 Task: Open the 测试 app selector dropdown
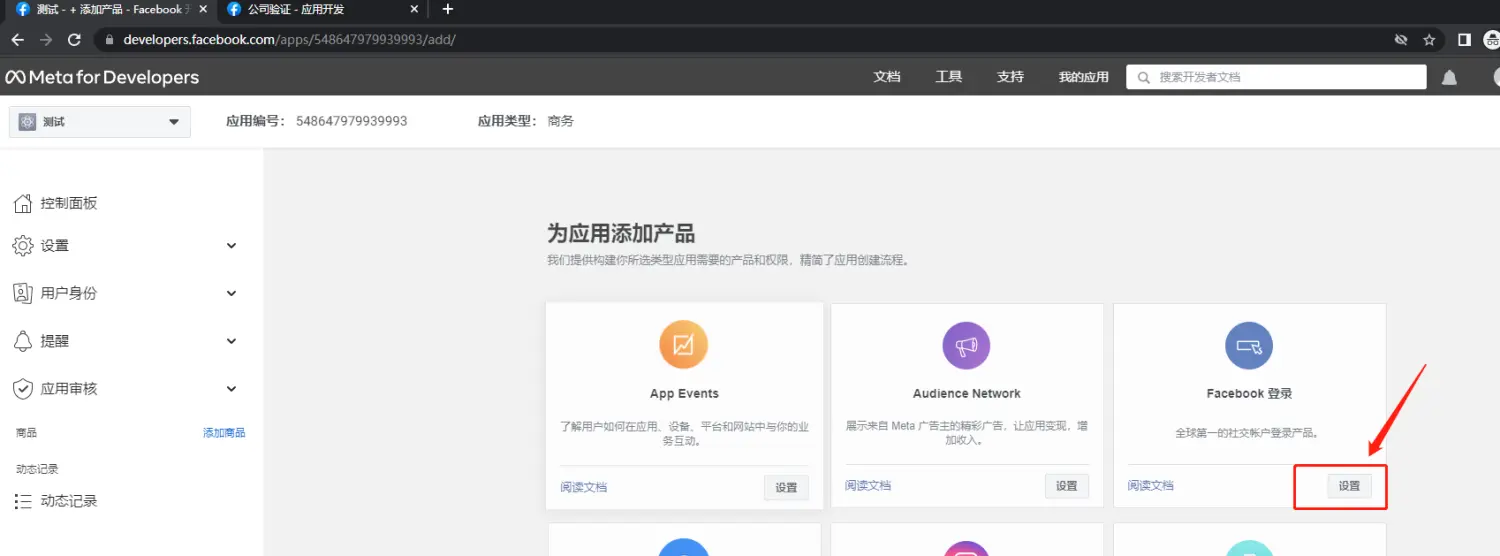[x=100, y=122]
